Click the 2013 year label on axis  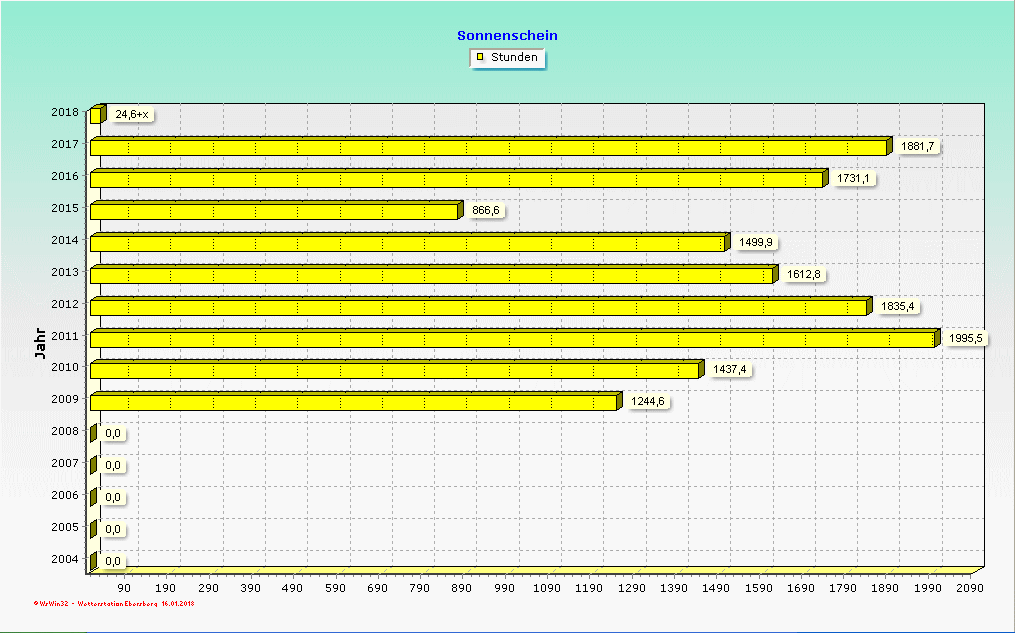65,272
